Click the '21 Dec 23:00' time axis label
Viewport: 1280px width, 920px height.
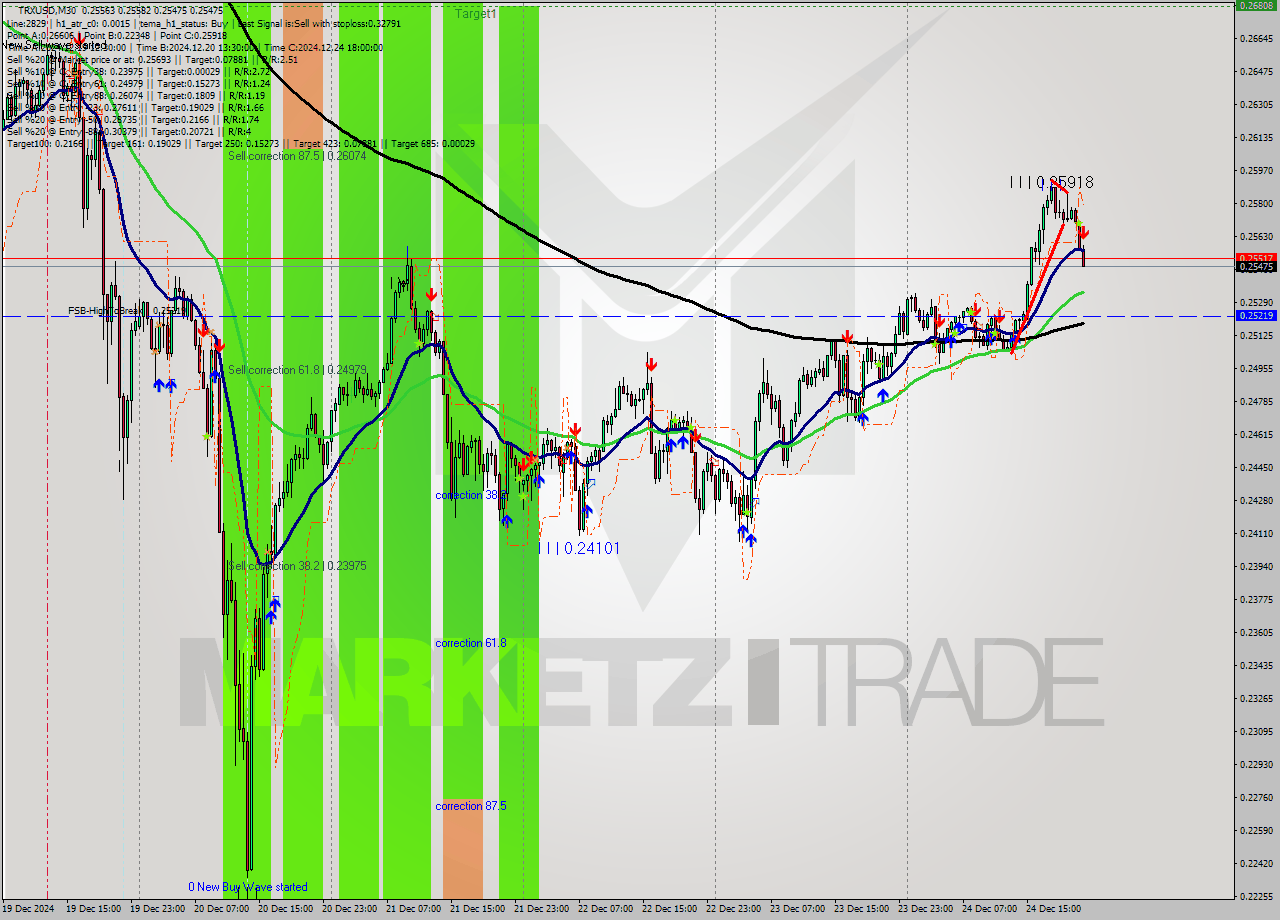[541, 909]
